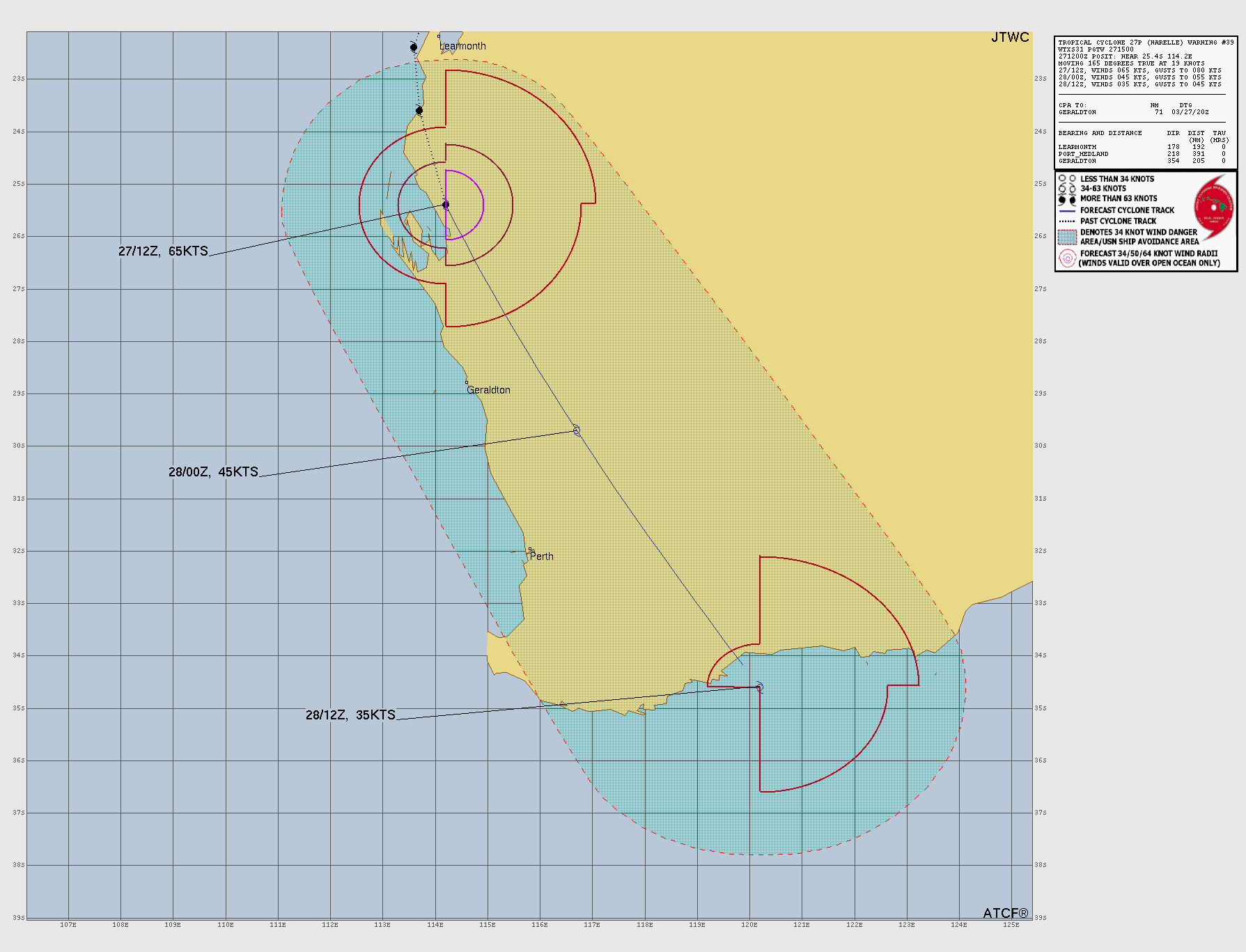
Task: Click the dotted past cyclone track legend line
Action: click(1067, 221)
